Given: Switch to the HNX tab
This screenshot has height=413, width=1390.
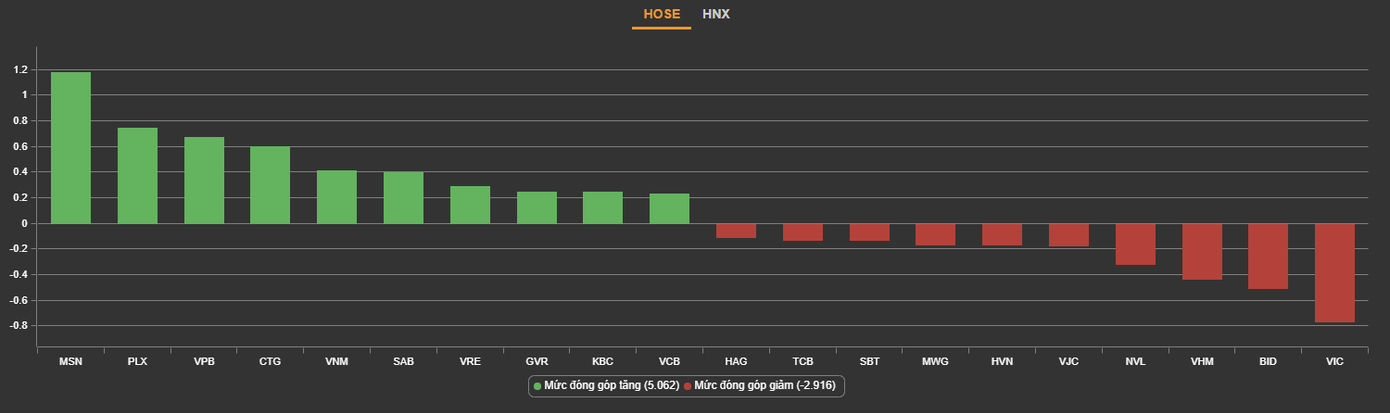Looking at the screenshot, I should (716, 14).
